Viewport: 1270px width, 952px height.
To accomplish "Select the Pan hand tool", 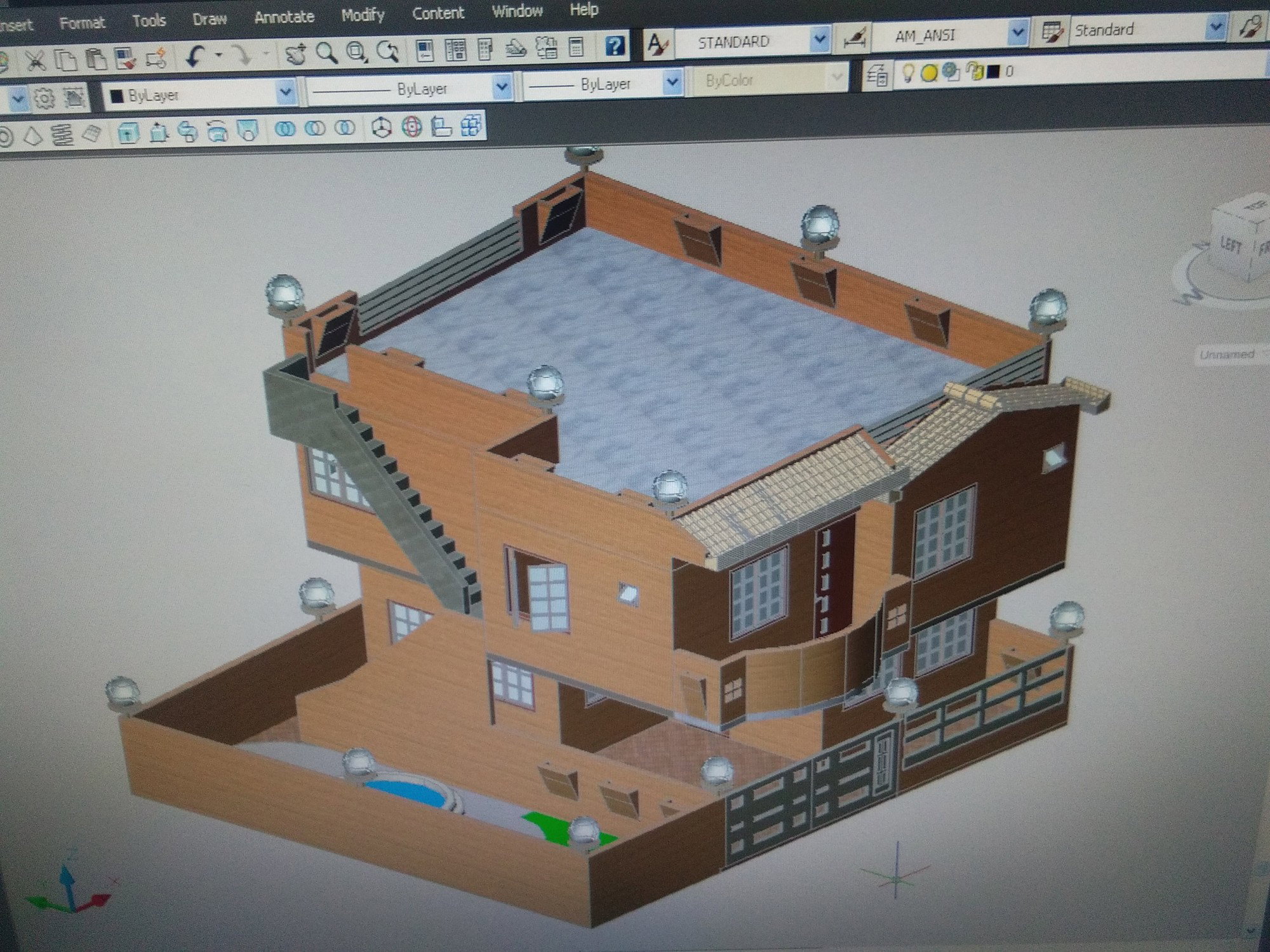I will pyautogui.click(x=295, y=54).
